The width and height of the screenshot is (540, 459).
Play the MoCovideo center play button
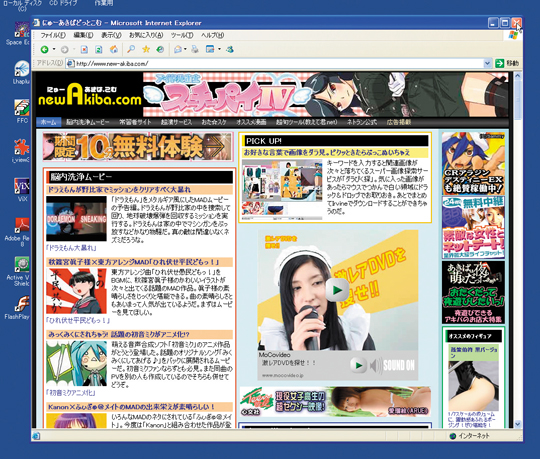click(338, 290)
